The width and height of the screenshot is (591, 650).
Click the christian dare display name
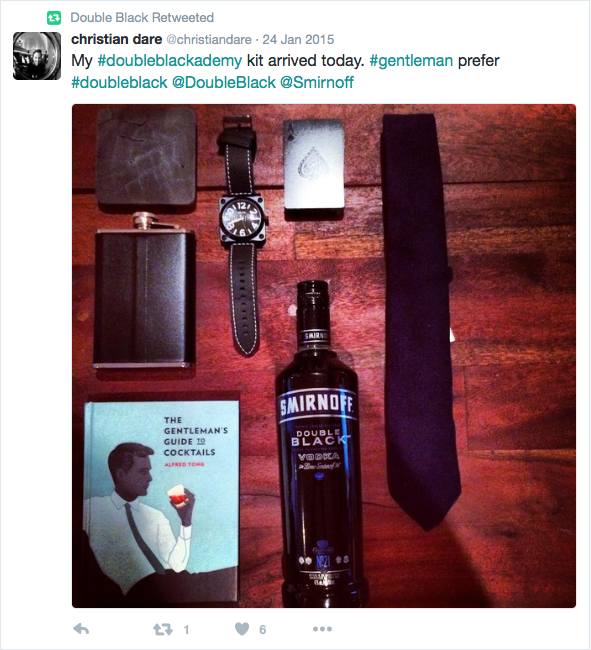116,39
